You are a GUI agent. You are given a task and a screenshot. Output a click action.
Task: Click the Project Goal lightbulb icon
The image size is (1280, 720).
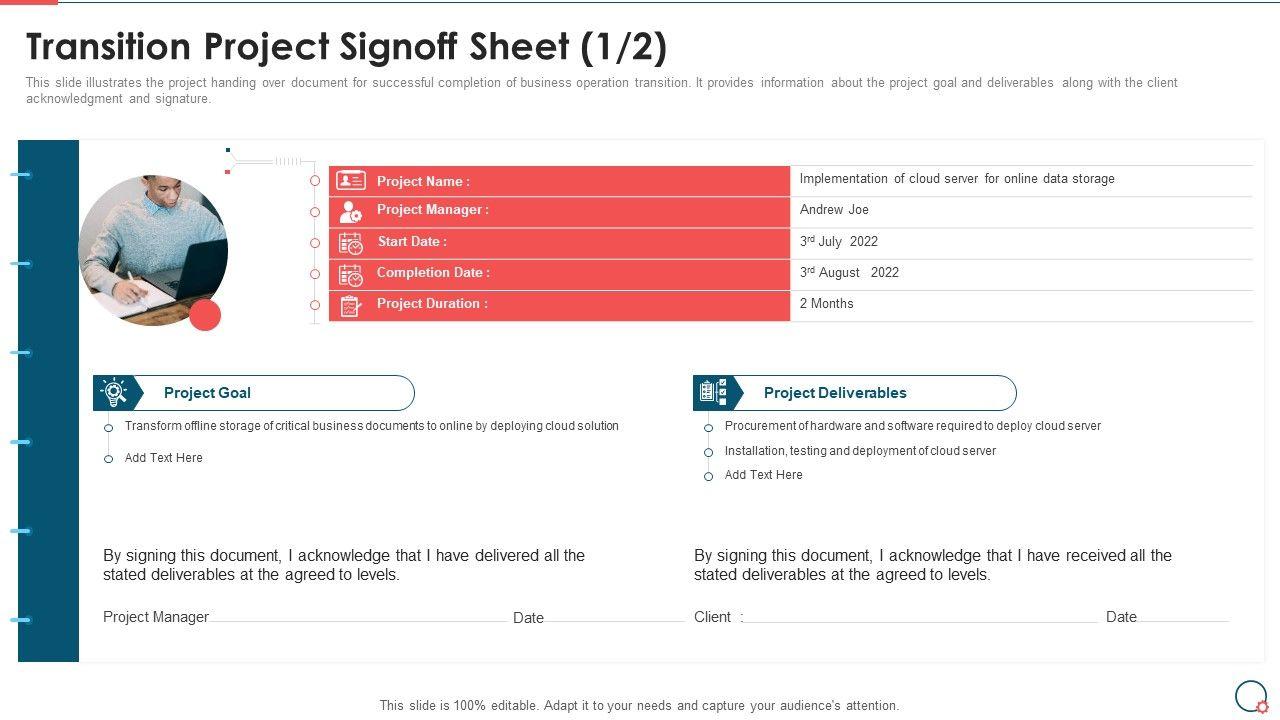click(x=115, y=393)
